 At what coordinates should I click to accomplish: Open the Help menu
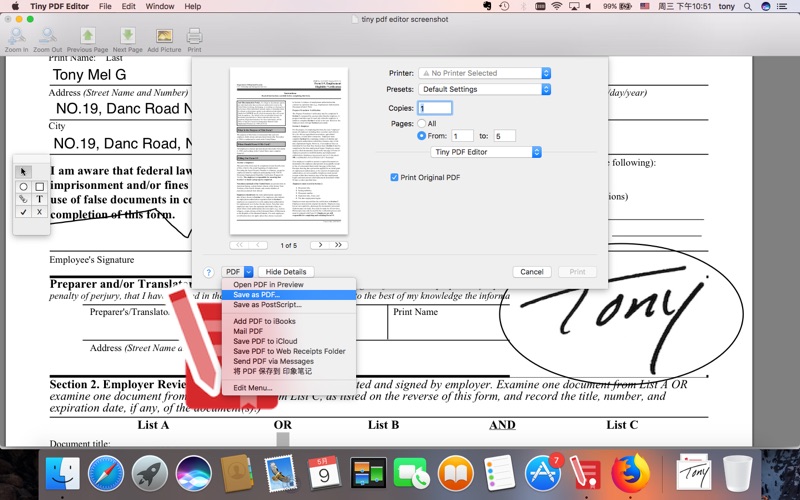pos(192,6)
